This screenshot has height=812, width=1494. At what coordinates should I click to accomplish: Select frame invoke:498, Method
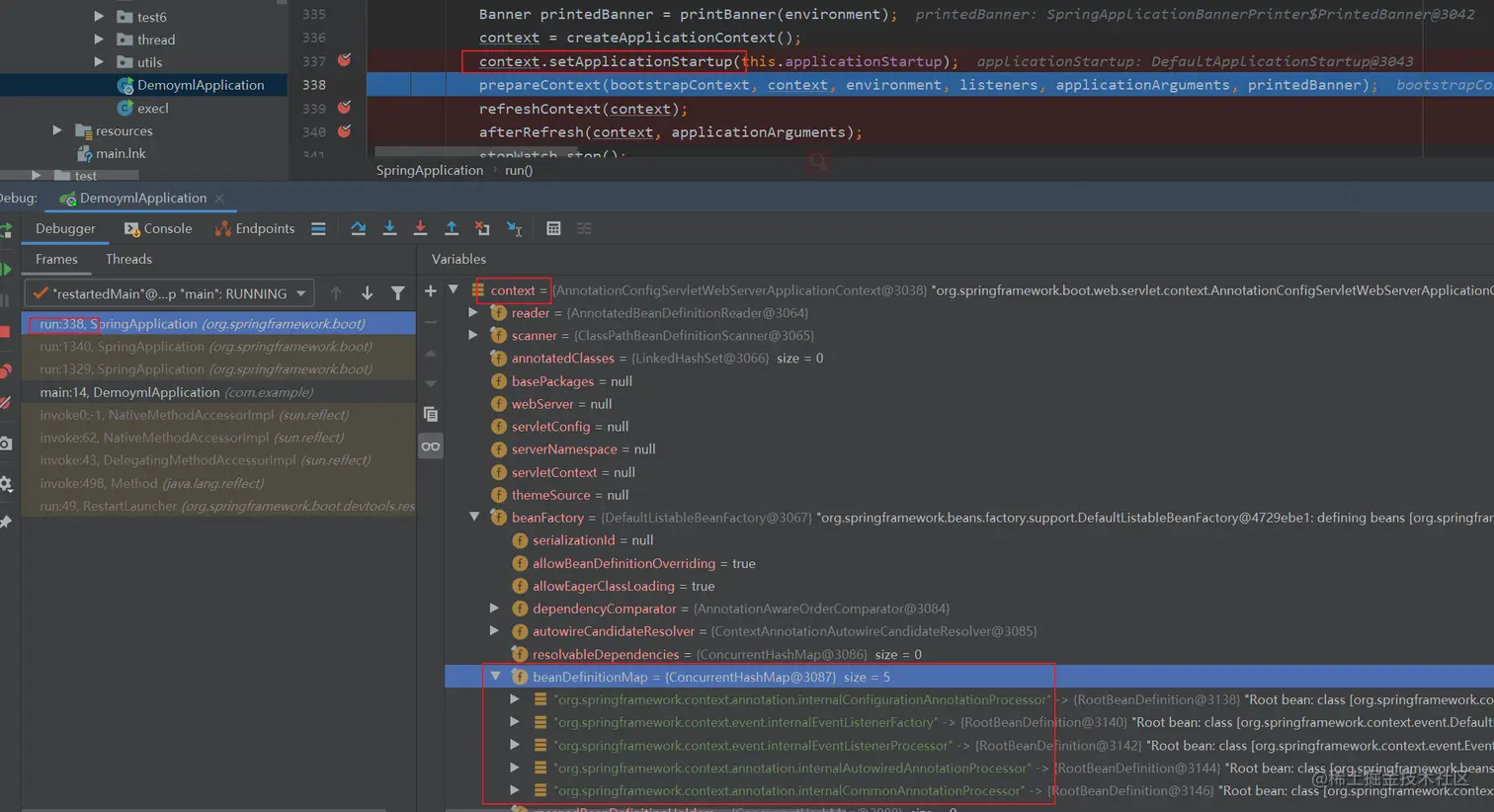point(218,483)
